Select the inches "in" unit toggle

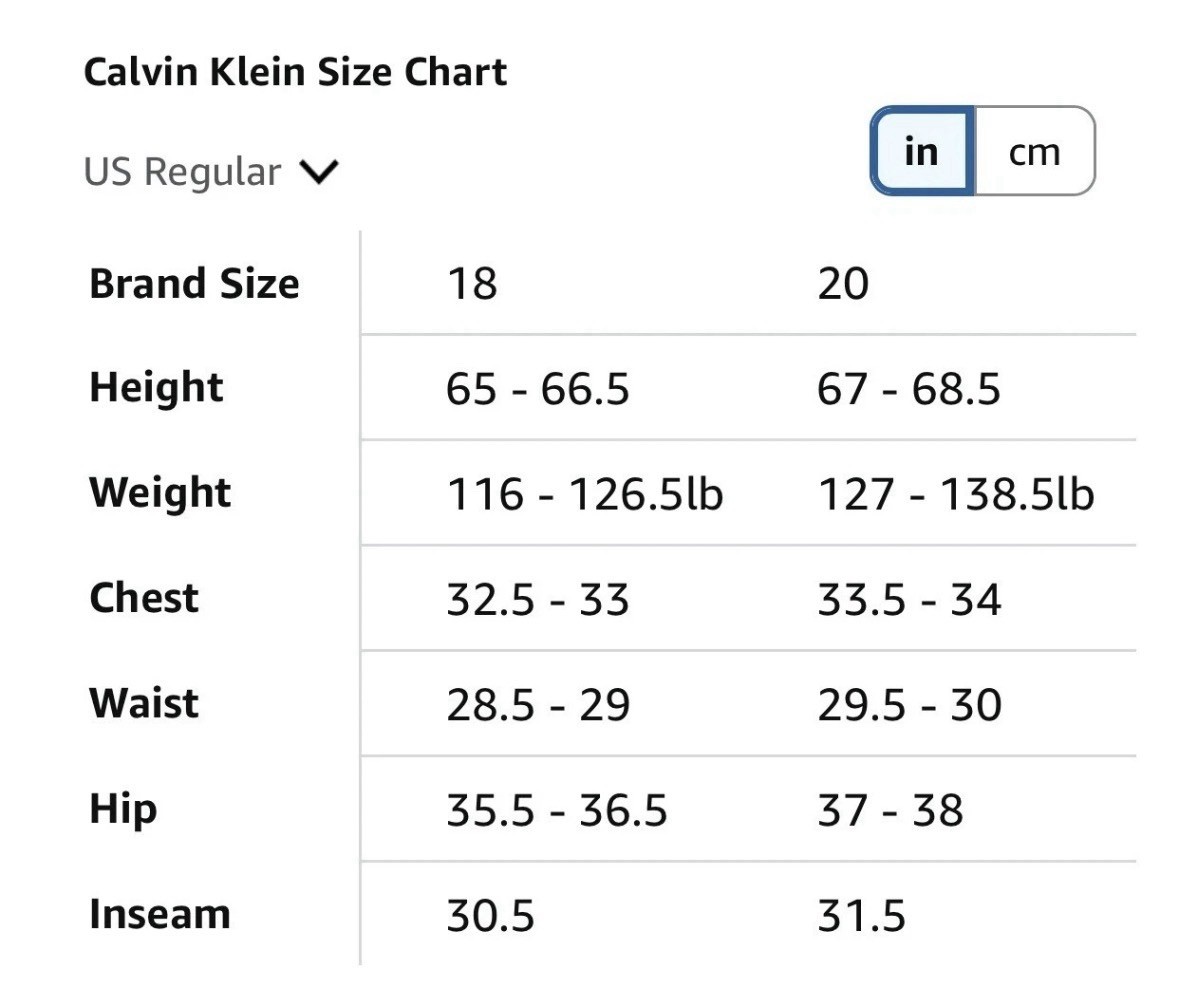[x=921, y=152]
